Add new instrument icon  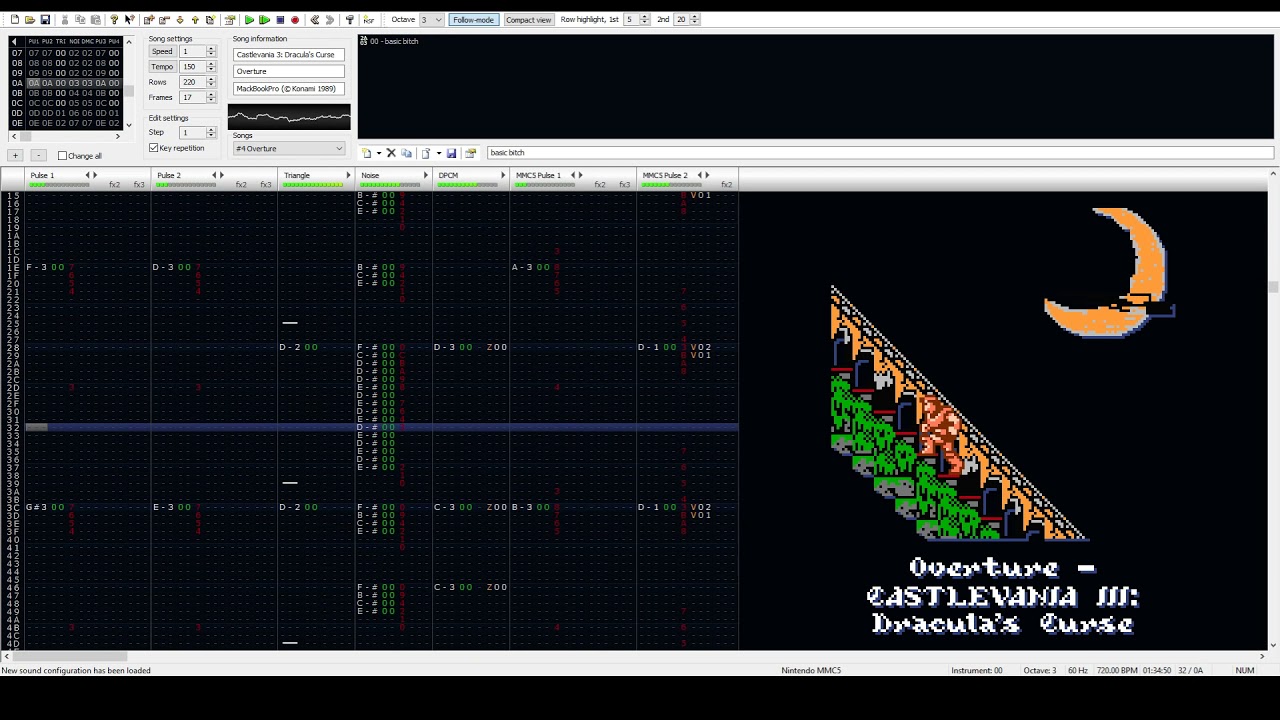(x=366, y=153)
